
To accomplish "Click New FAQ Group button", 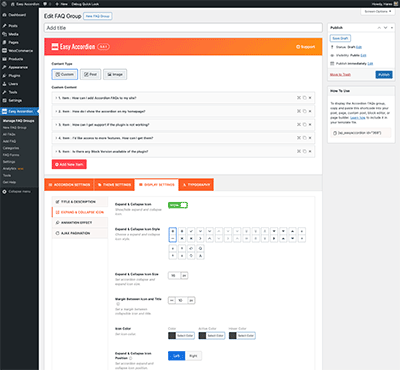I will (98, 16).
